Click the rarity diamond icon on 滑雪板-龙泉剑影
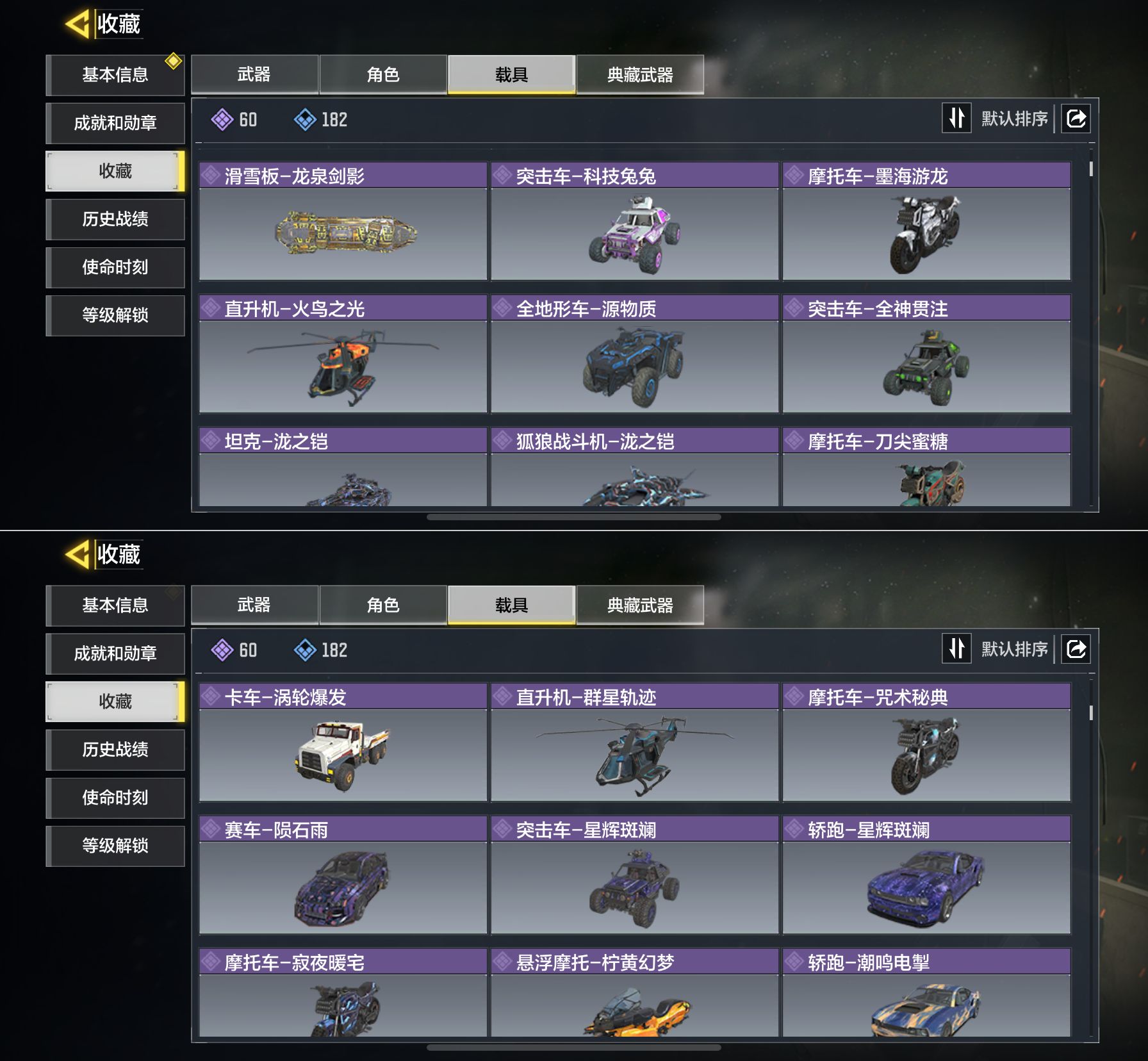Image resolution: width=1148 pixels, height=1061 pixels. (210, 175)
